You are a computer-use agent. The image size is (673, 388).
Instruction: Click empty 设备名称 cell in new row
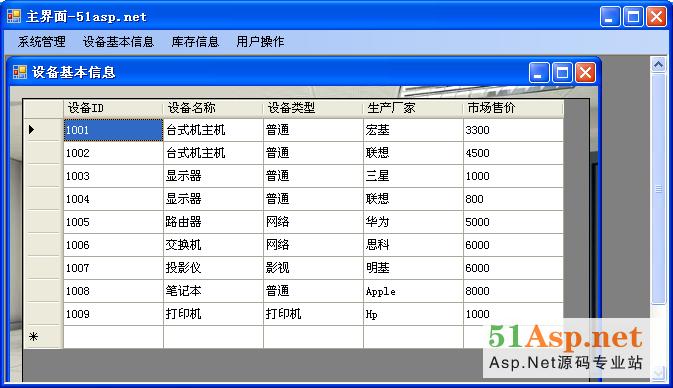[213, 337]
